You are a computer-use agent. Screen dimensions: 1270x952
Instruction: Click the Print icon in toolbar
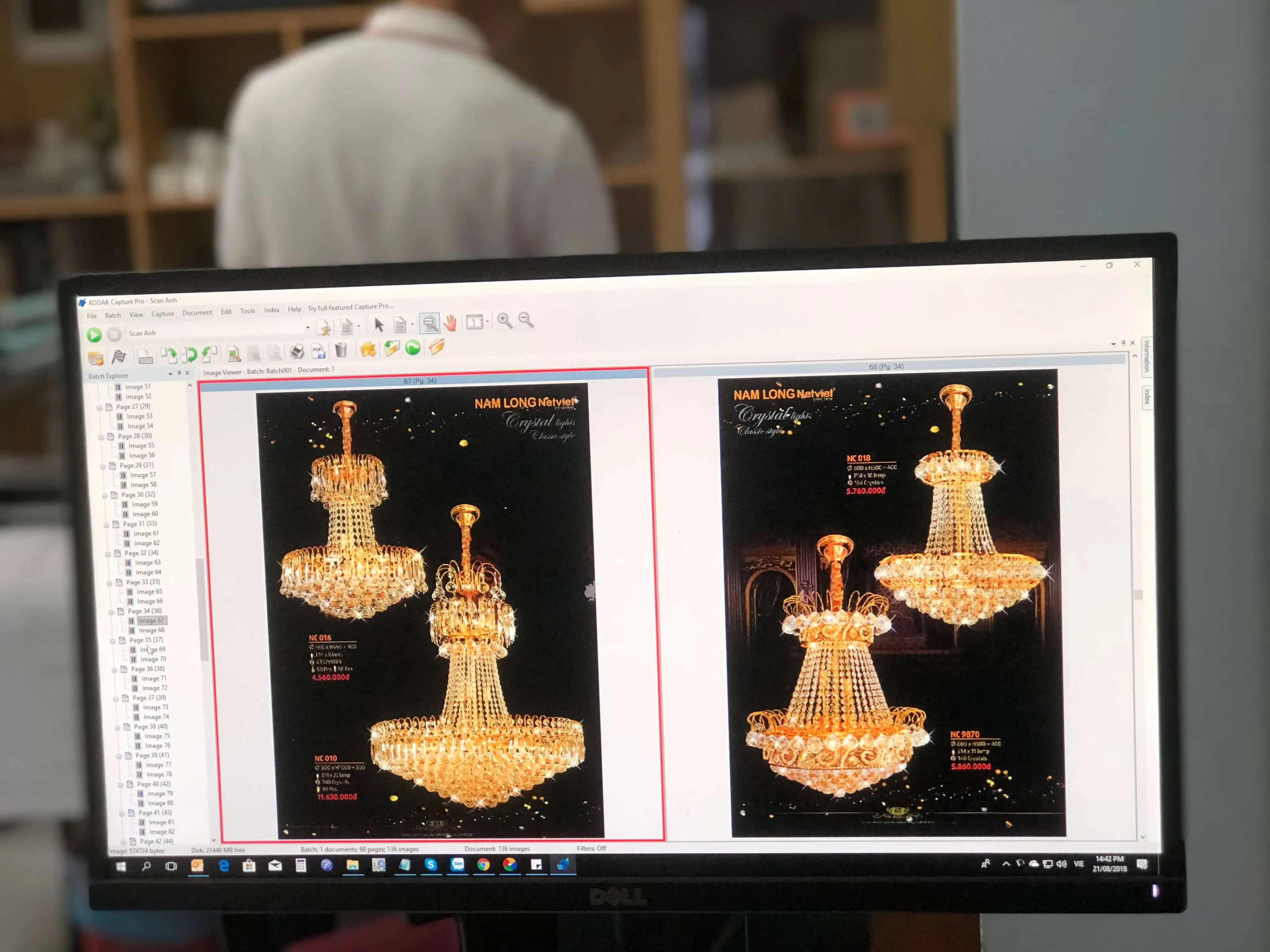(x=297, y=351)
